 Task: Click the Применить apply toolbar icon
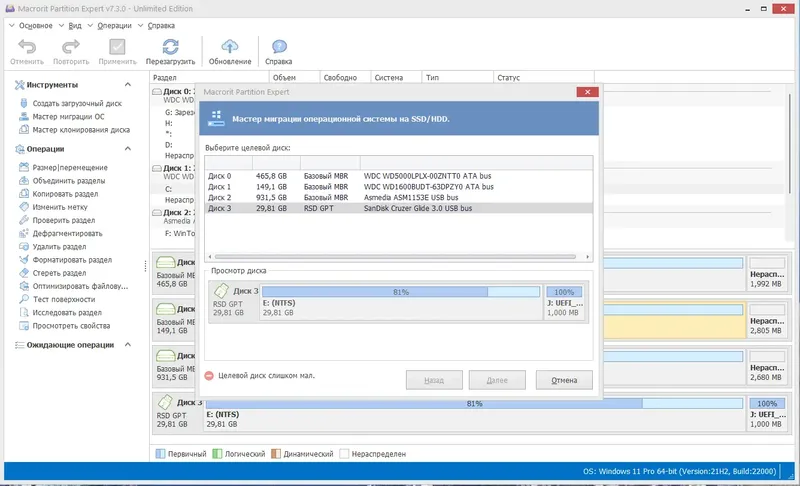(117, 47)
